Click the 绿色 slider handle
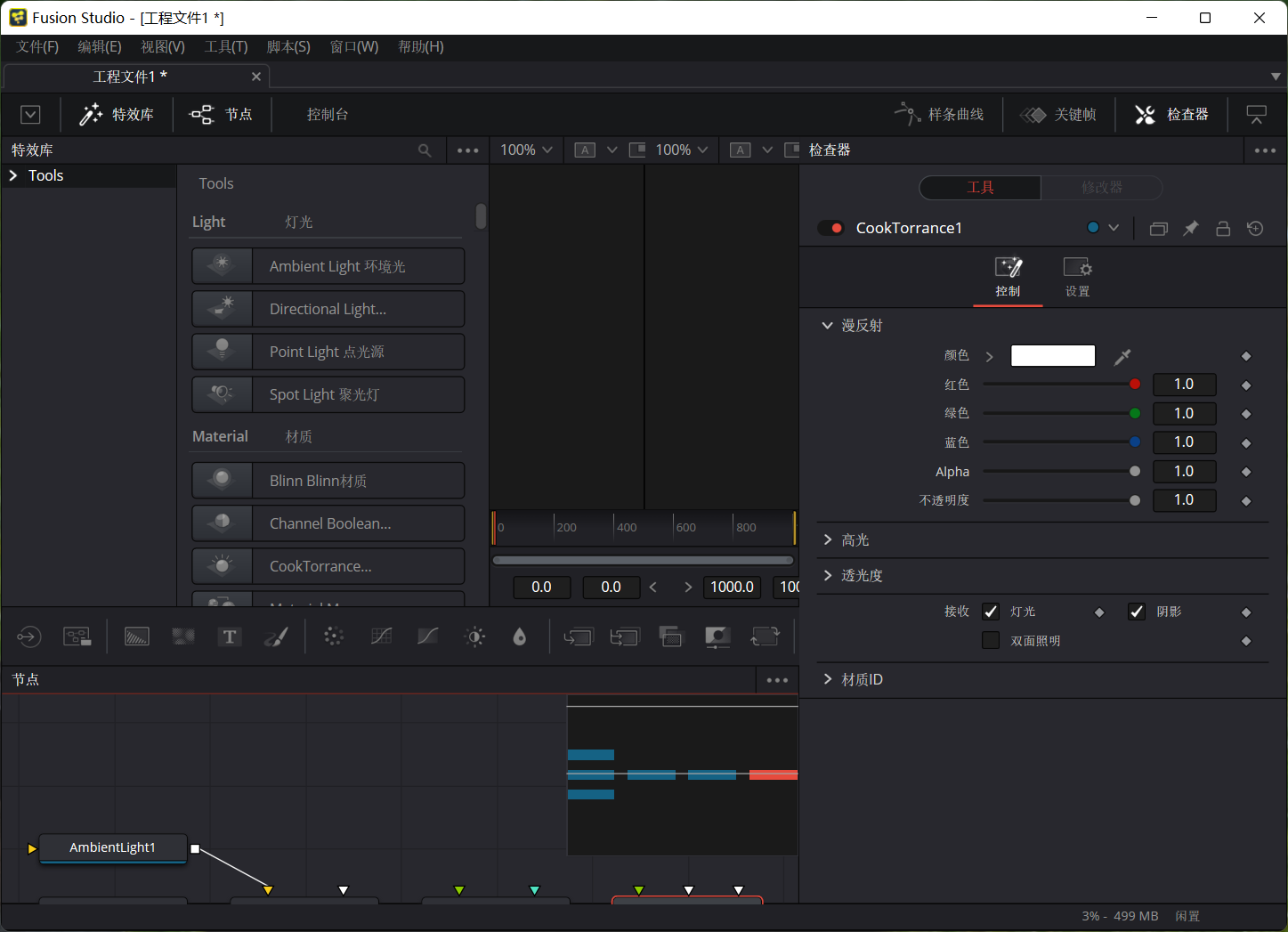The image size is (1288, 932). [x=1135, y=413]
